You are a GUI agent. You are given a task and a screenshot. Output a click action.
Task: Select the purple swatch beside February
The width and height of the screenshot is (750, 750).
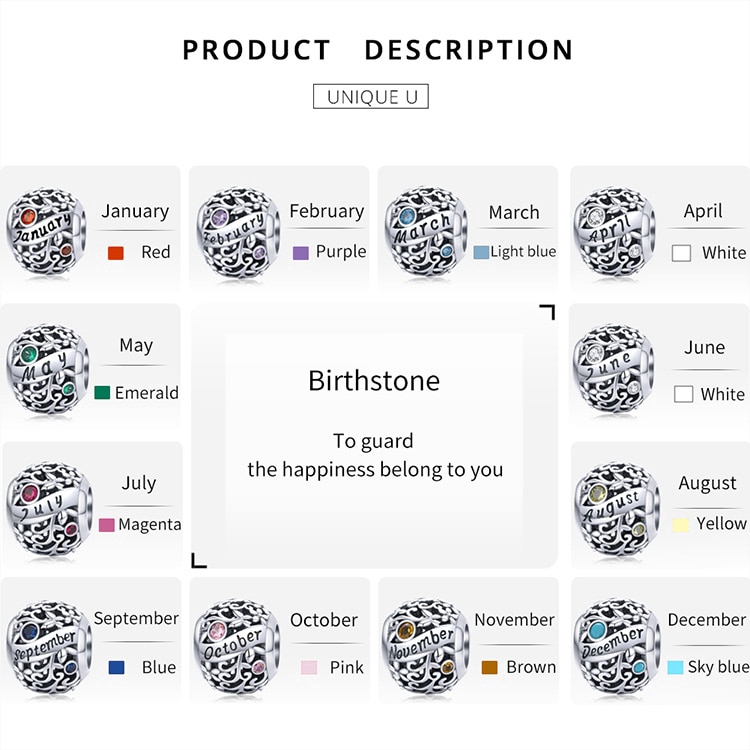(x=300, y=253)
